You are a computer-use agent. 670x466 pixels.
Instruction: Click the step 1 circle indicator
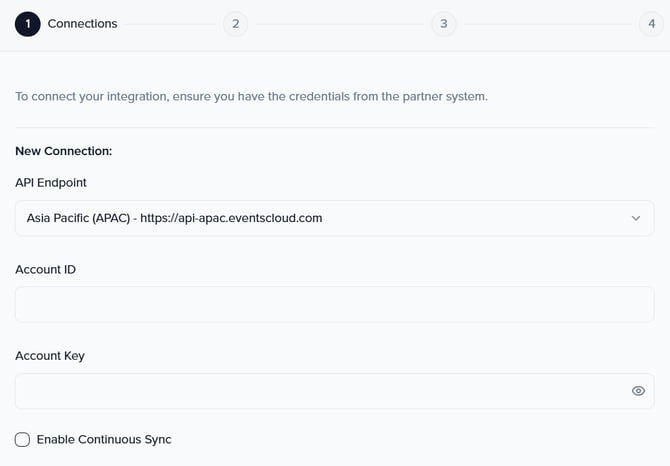click(28, 24)
